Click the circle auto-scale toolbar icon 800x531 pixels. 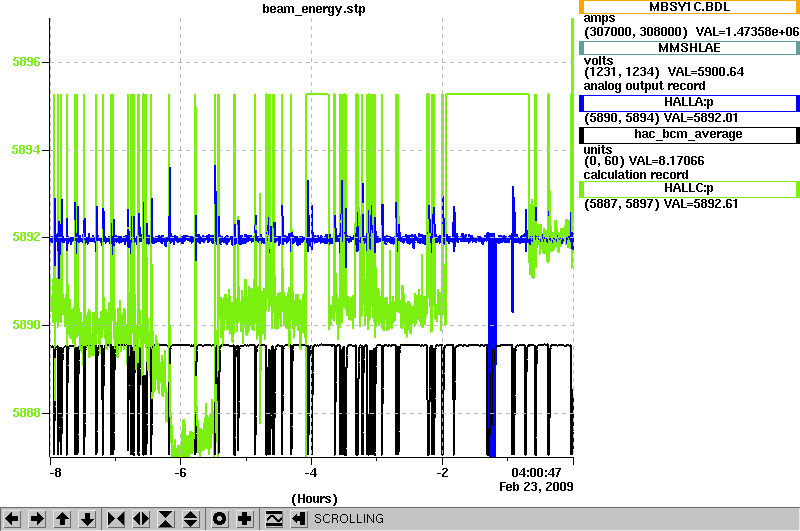coord(219,519)
